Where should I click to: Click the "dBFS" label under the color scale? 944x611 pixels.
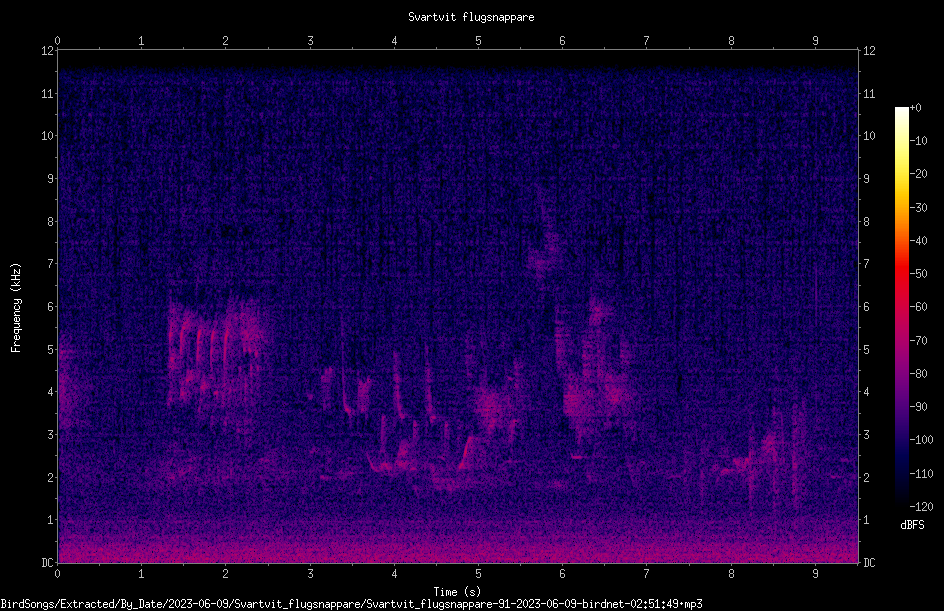(x=912, y=525)
